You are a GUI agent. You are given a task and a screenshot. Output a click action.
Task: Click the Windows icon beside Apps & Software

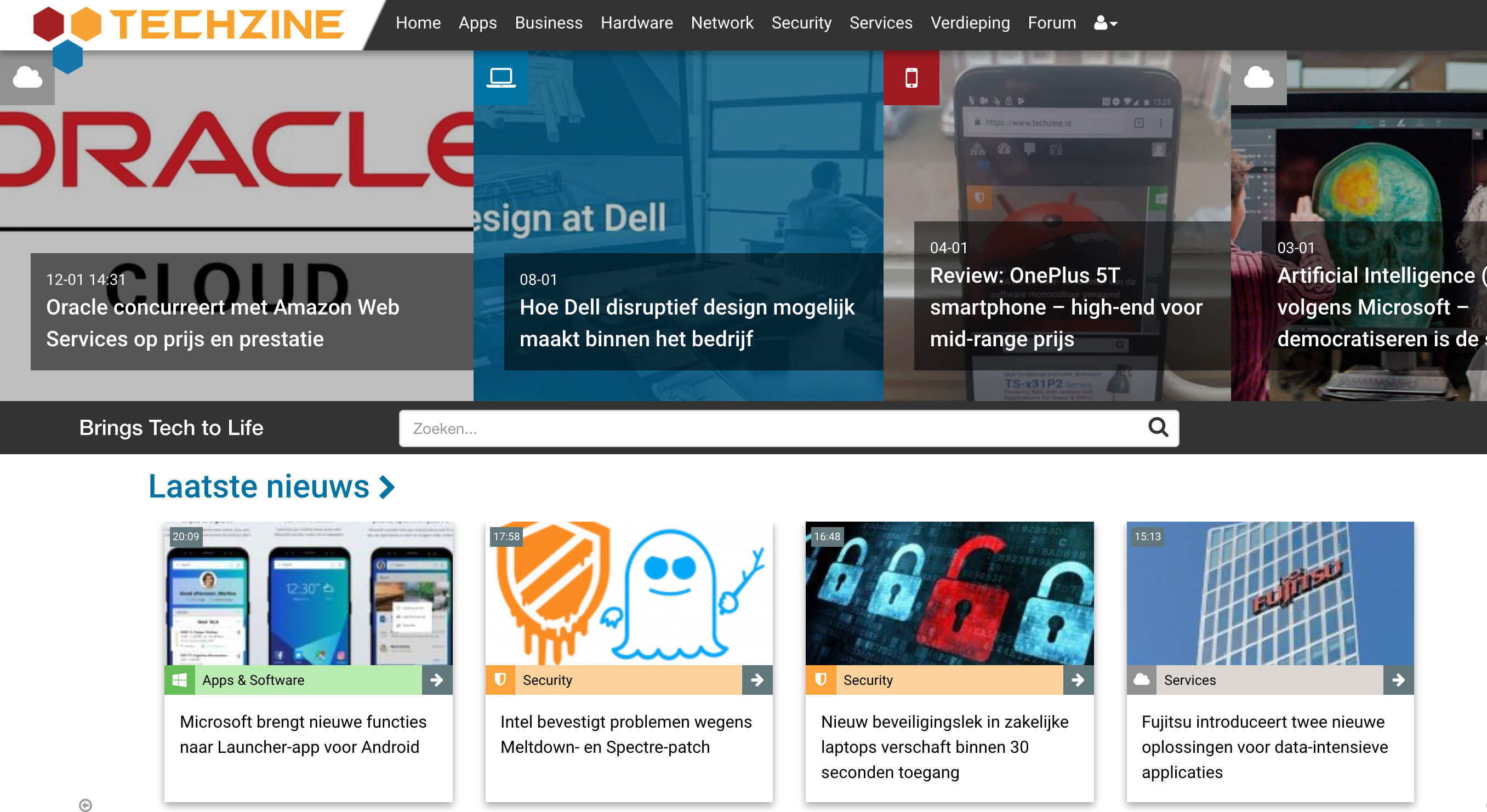pos(180,680)
